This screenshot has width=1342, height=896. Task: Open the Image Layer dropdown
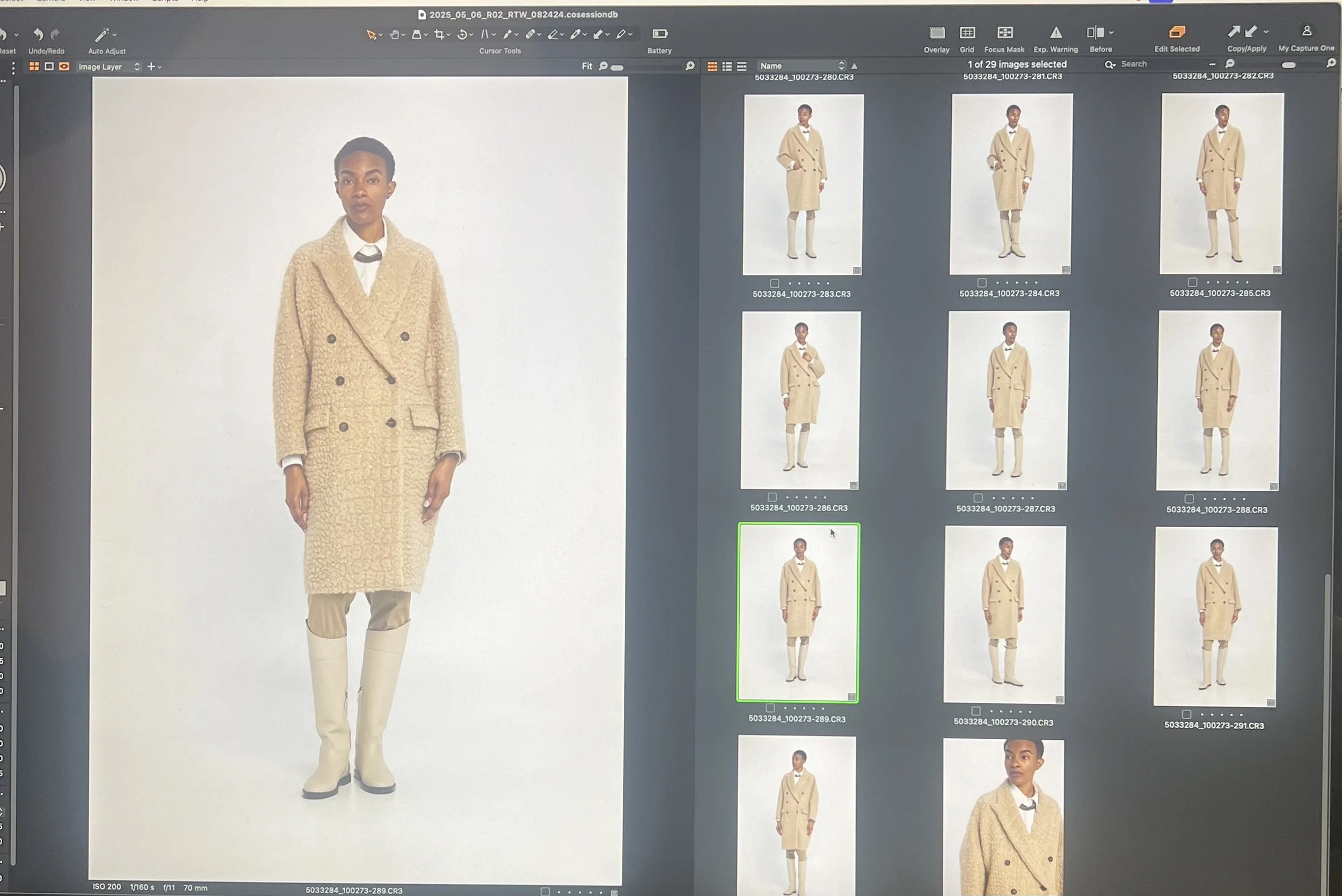[108, 67]
